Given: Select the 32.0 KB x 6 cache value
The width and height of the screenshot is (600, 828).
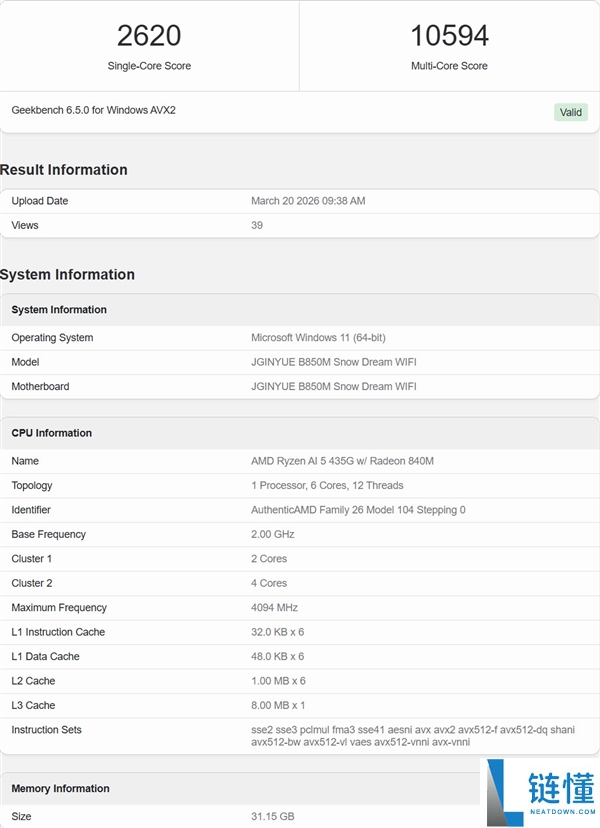Looking at the screenshot, I should 277,632.
